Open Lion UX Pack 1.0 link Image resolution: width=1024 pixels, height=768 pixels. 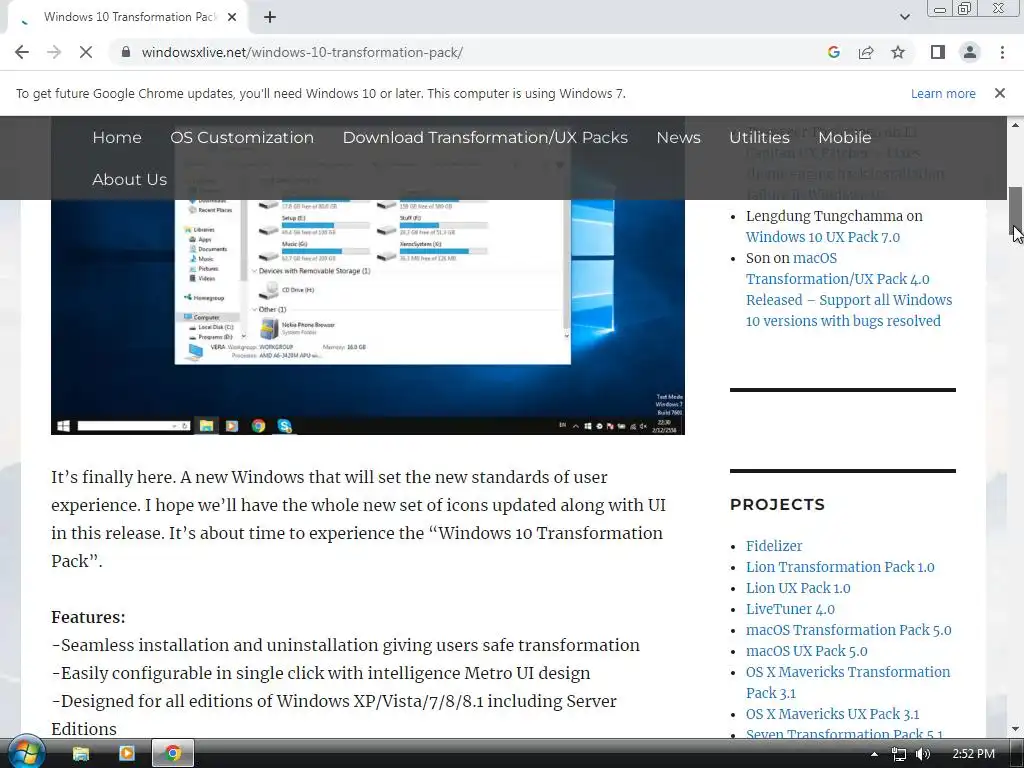[x=798, y=588]
